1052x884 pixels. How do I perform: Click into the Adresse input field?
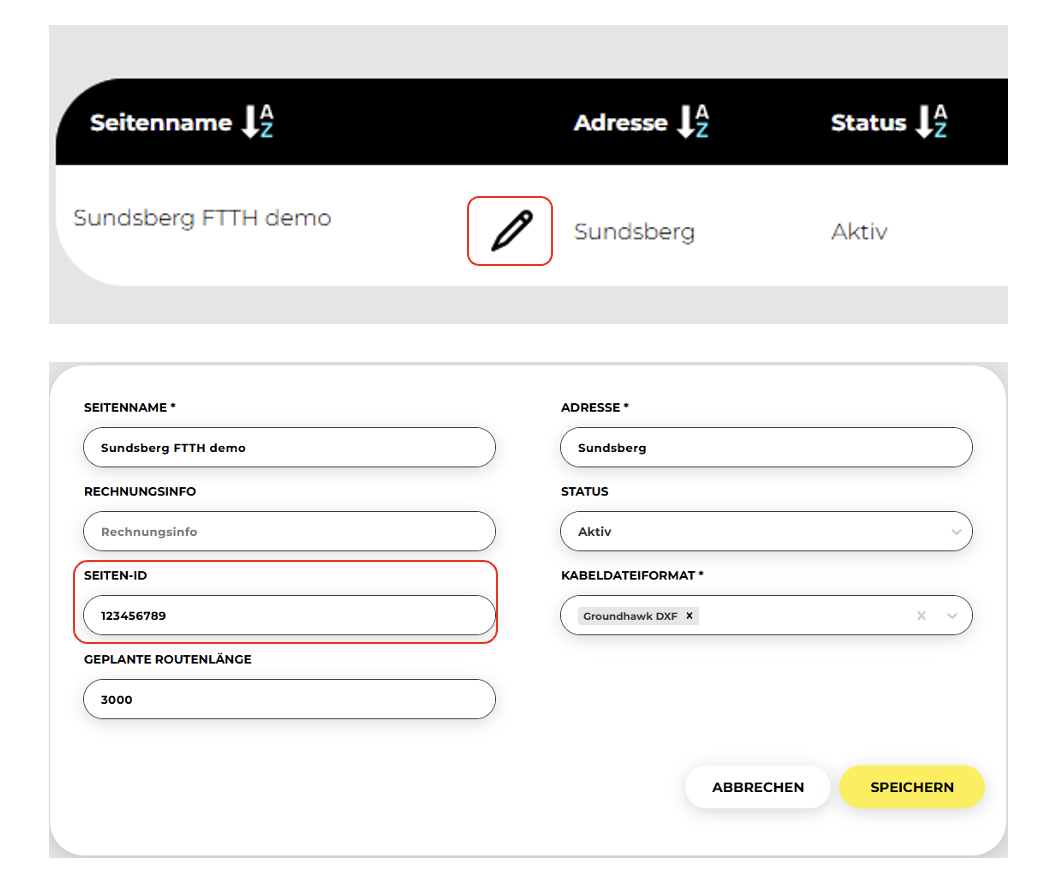click(x=766, y=448)
